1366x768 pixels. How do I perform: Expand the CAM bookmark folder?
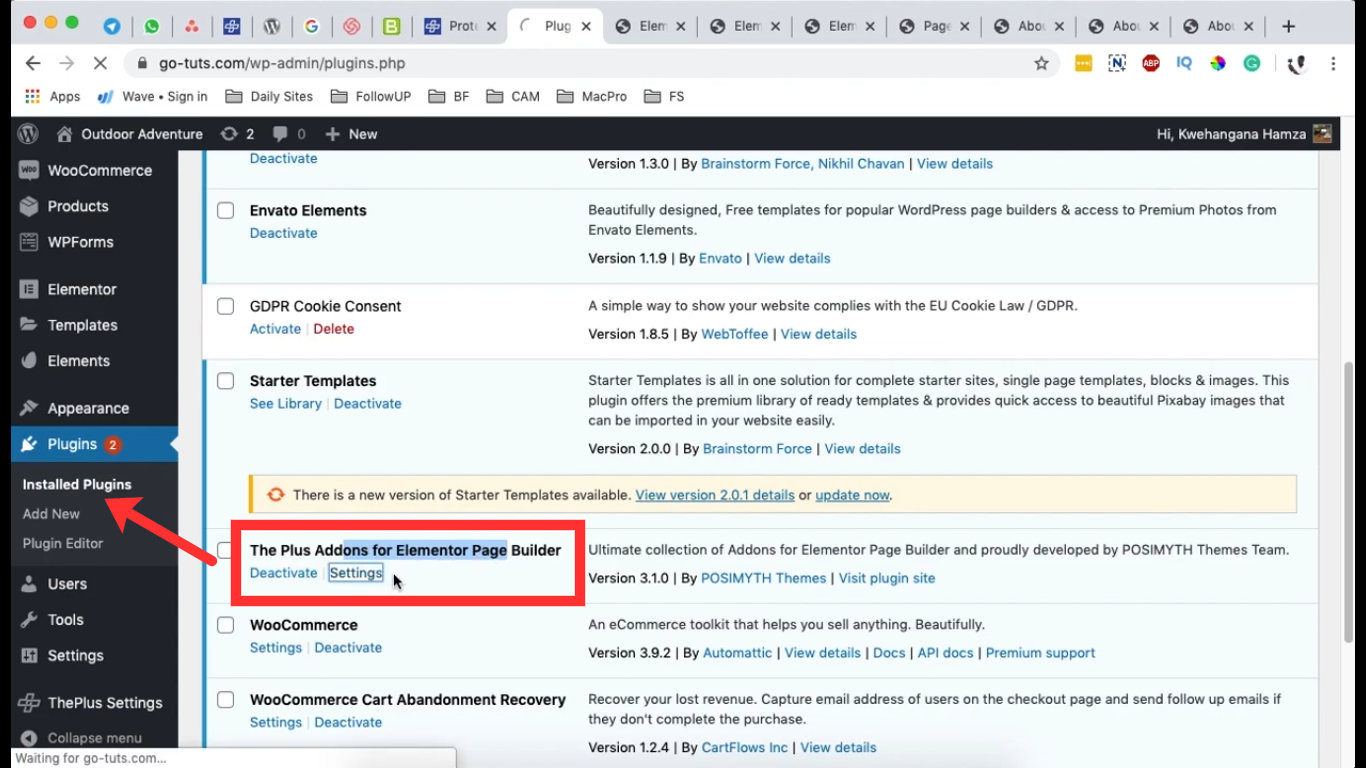click(513, 96)
